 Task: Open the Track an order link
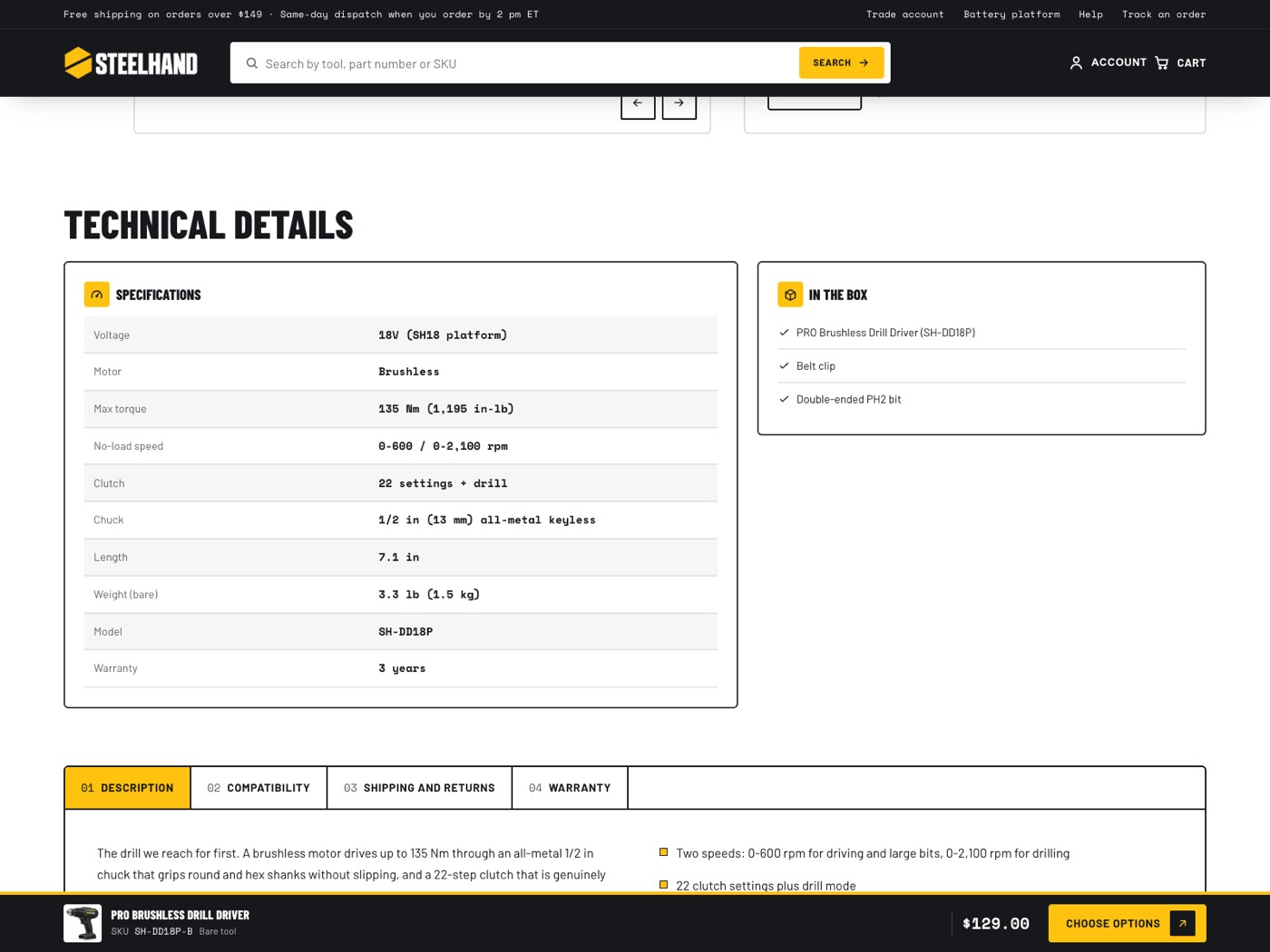tap(1164, 15)
